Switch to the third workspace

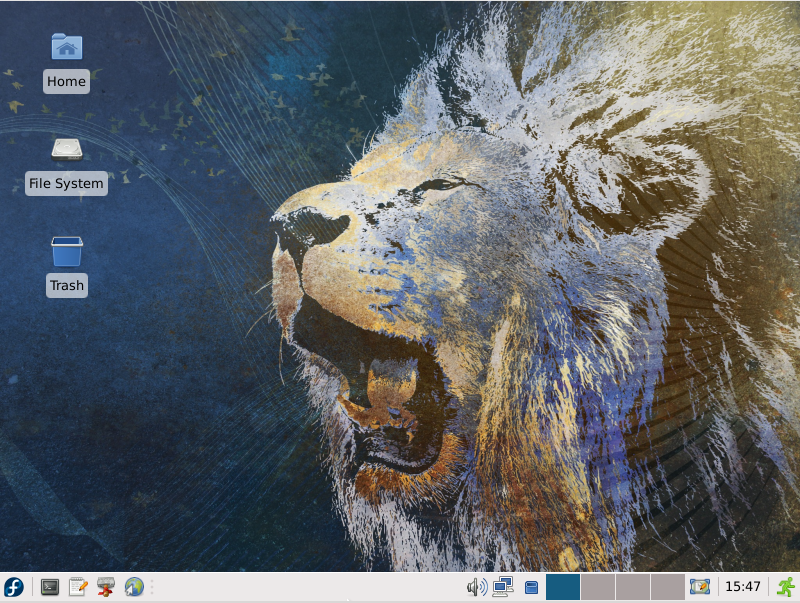tap(633, 587)
